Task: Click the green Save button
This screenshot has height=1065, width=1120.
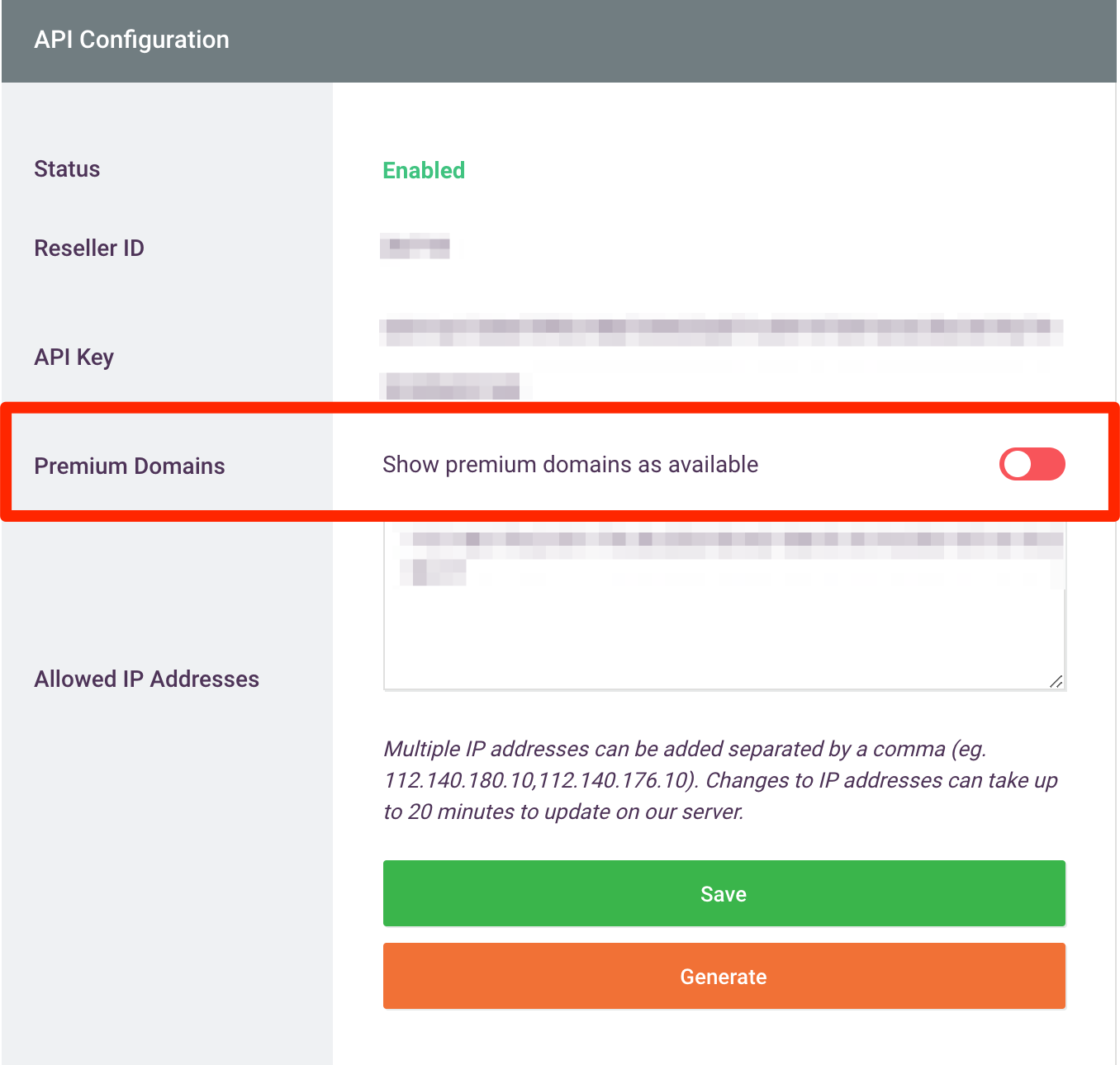Action: click(724, 893)
